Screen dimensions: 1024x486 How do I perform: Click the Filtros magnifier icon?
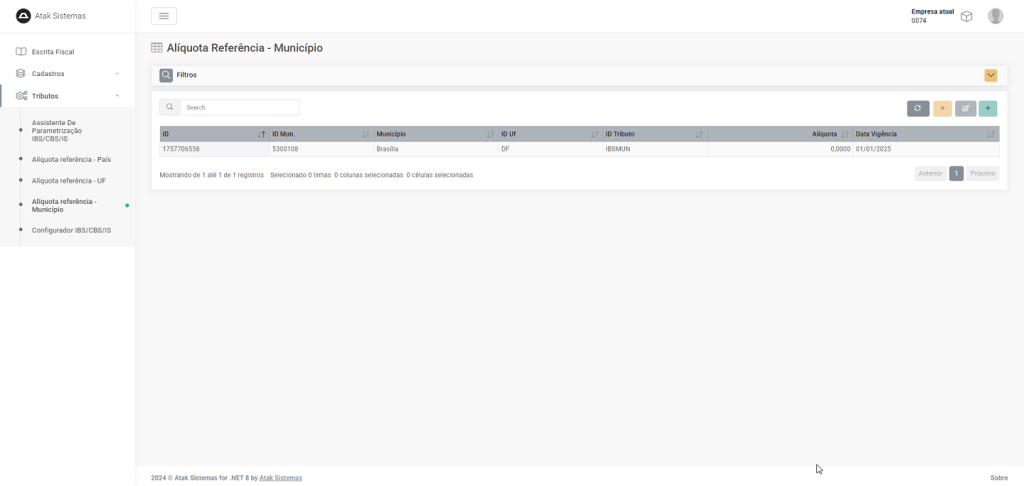click(x=166, y=75)
